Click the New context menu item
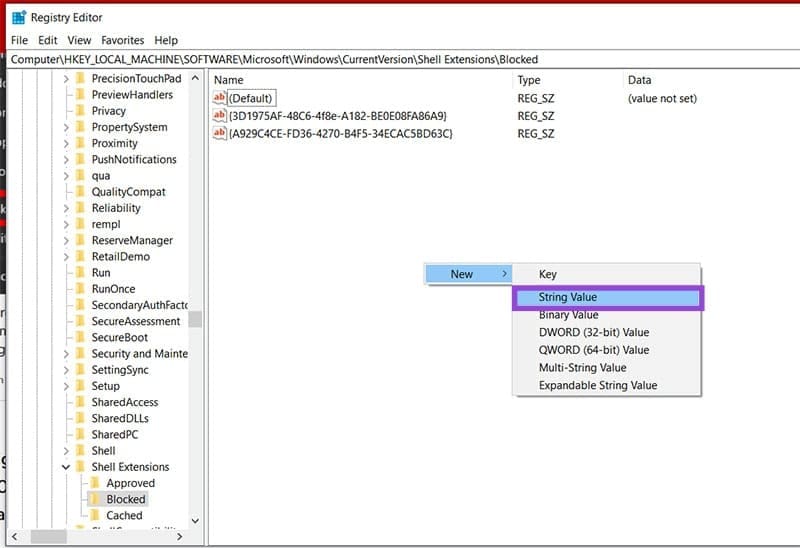This screenshot has height=548, width=800. [468, 275]
